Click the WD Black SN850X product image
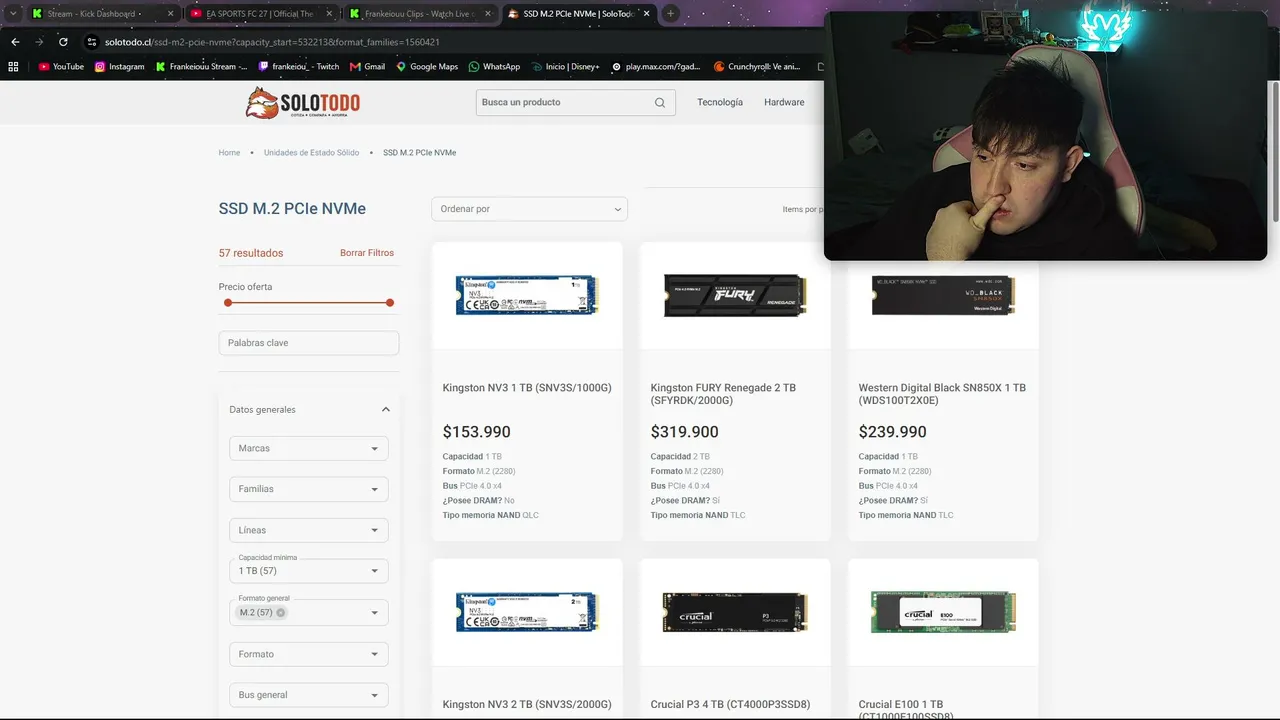This screenshot has height=720, width=1280. coord(943,295)
